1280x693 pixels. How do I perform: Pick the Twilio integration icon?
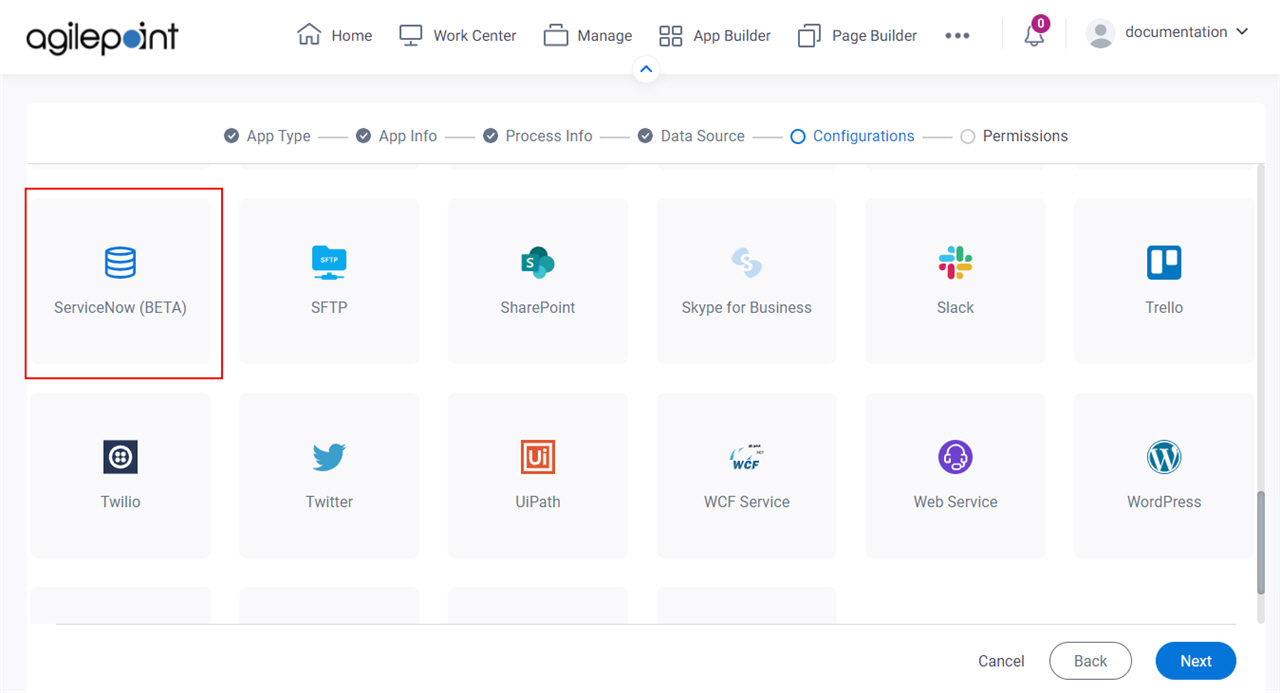120,475
